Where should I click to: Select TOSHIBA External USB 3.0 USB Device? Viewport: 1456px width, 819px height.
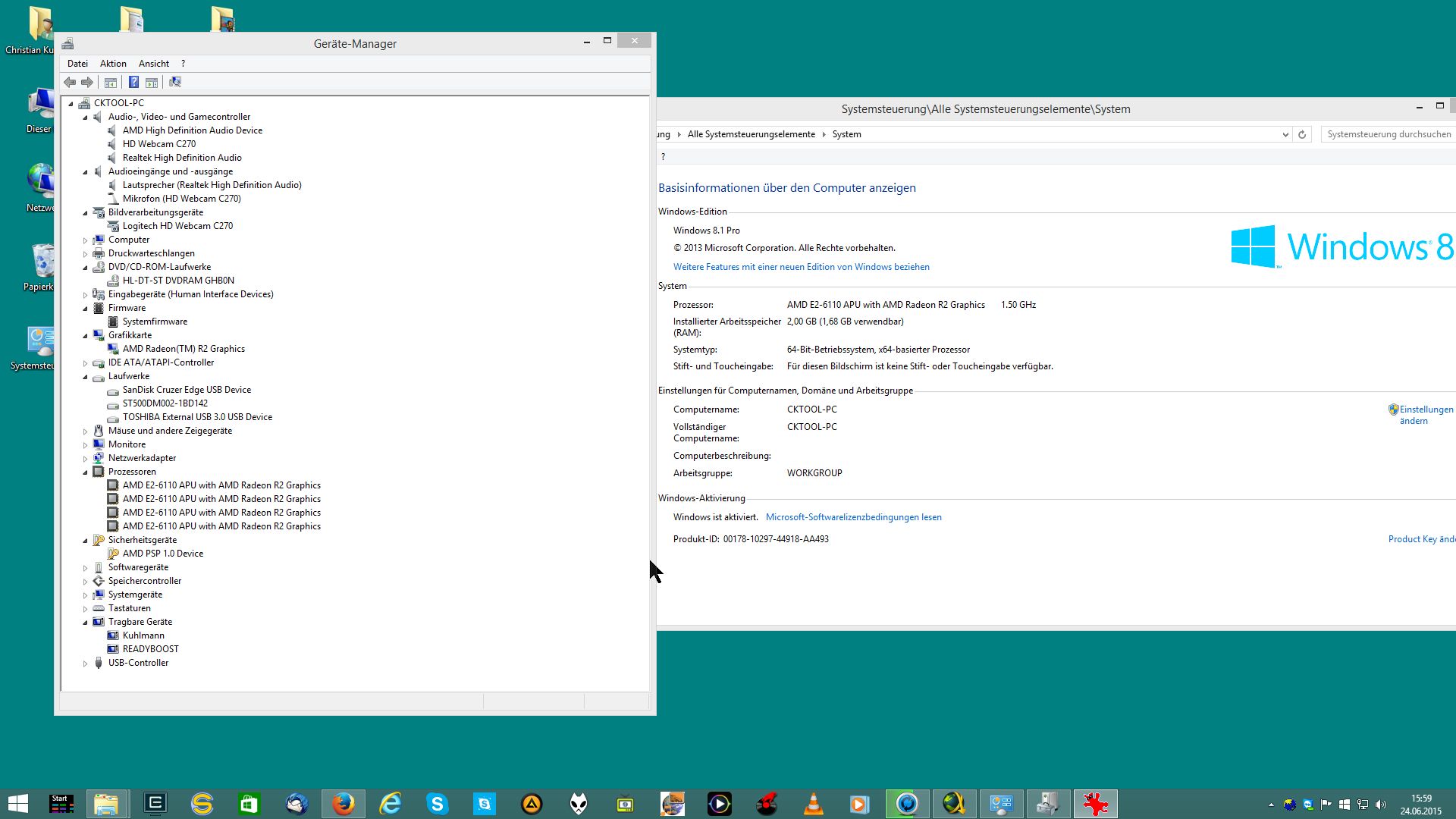197,417
